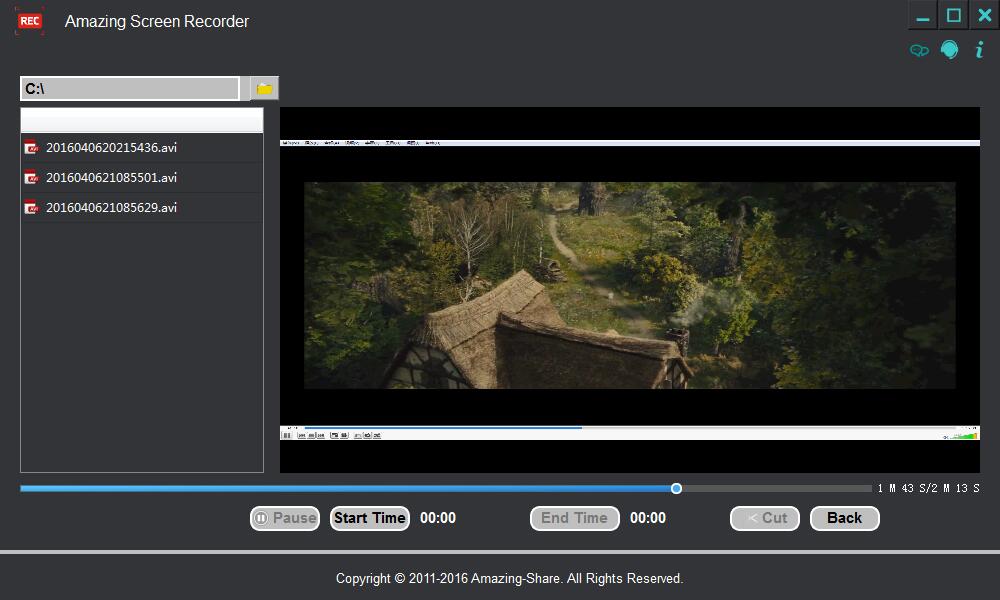This screenshot has width=1000, height=600.
Task: Select file 2016040621085501.avi
Action: tap(111, 178)
